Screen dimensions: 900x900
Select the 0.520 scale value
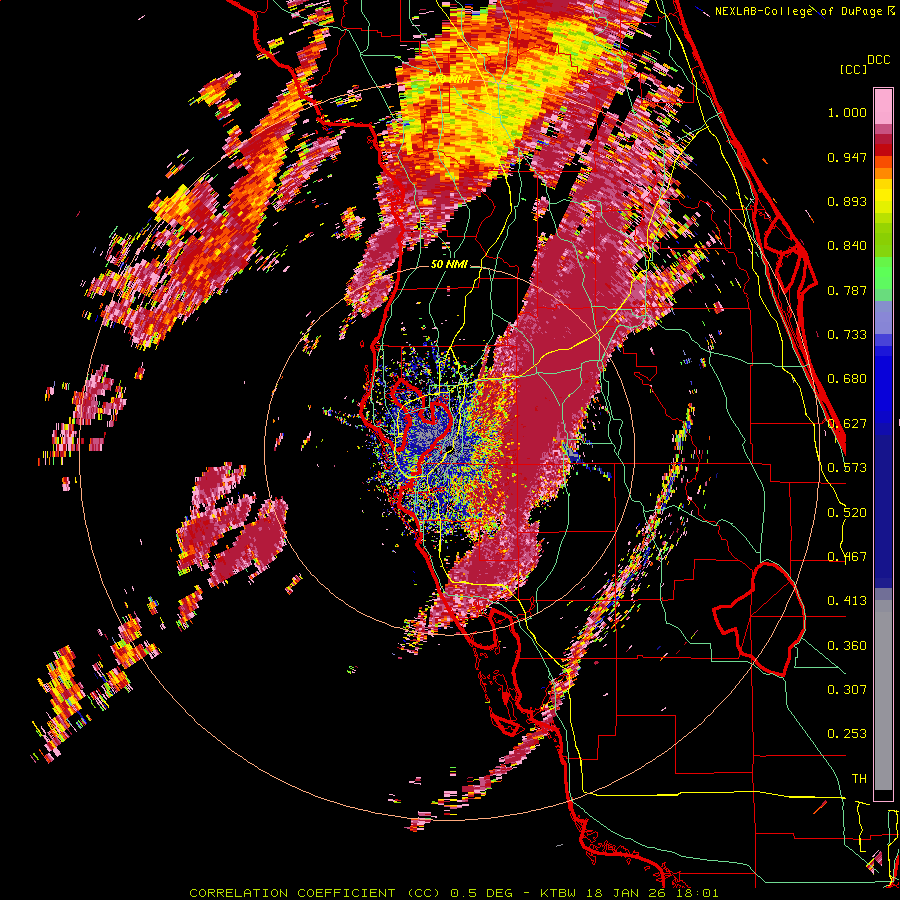[847, 513]
